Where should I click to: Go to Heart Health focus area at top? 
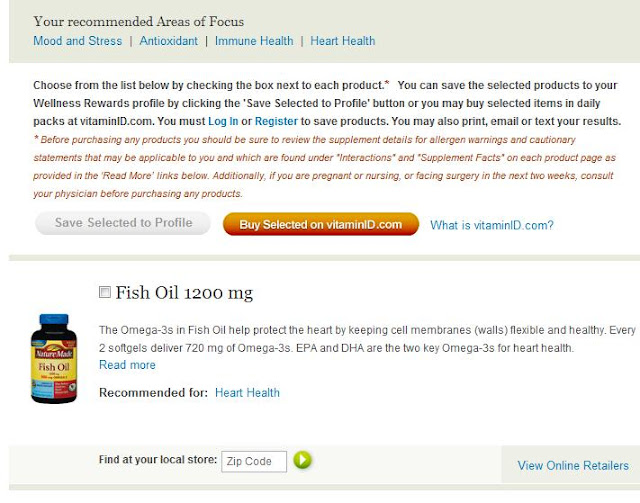[343, 41]
